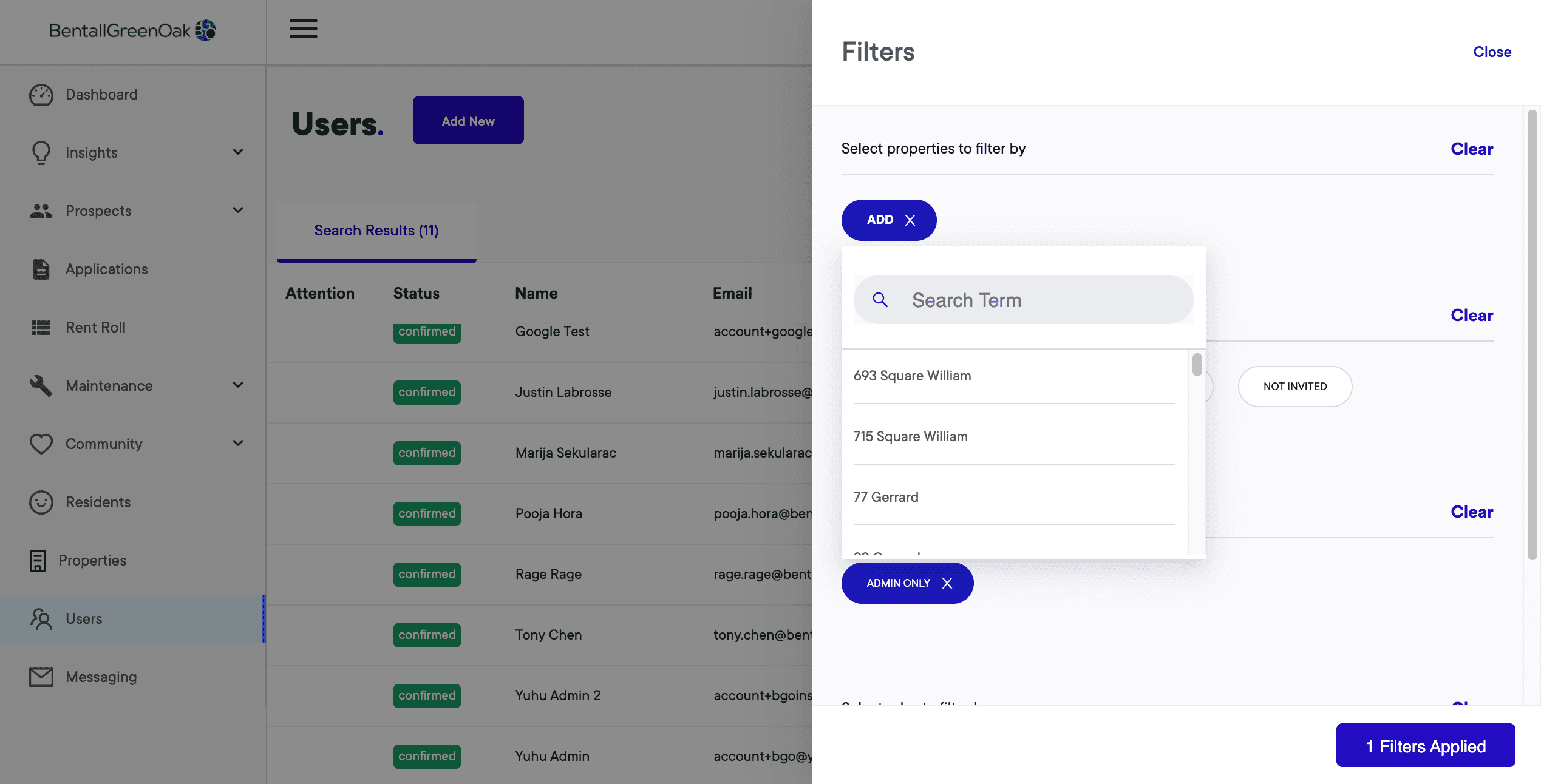1541x784 pixels.
Task: Expand the Prospects submenu chevron
Action: pyautogui.click(x=238, y=211)
